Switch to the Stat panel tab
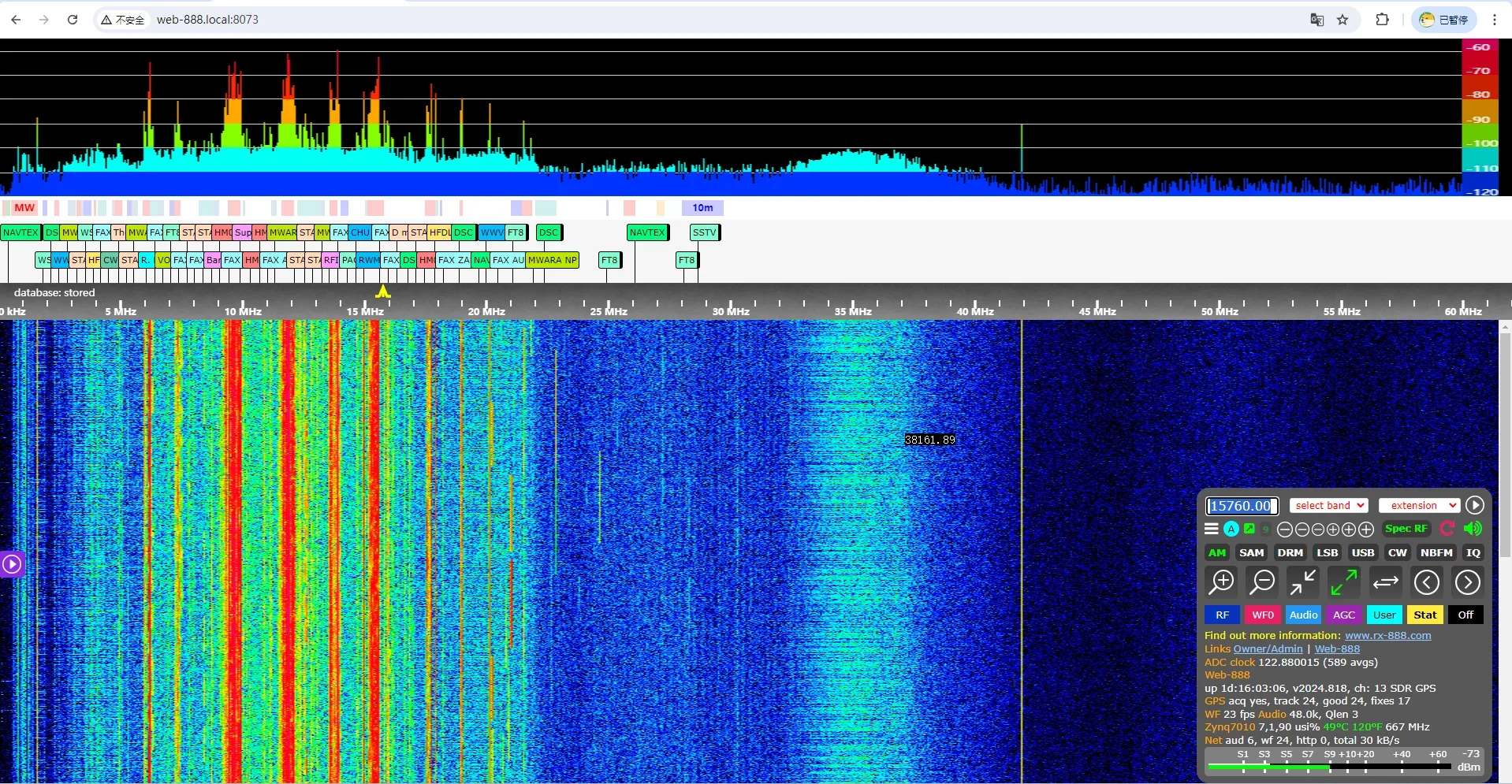 point(1424,615)
